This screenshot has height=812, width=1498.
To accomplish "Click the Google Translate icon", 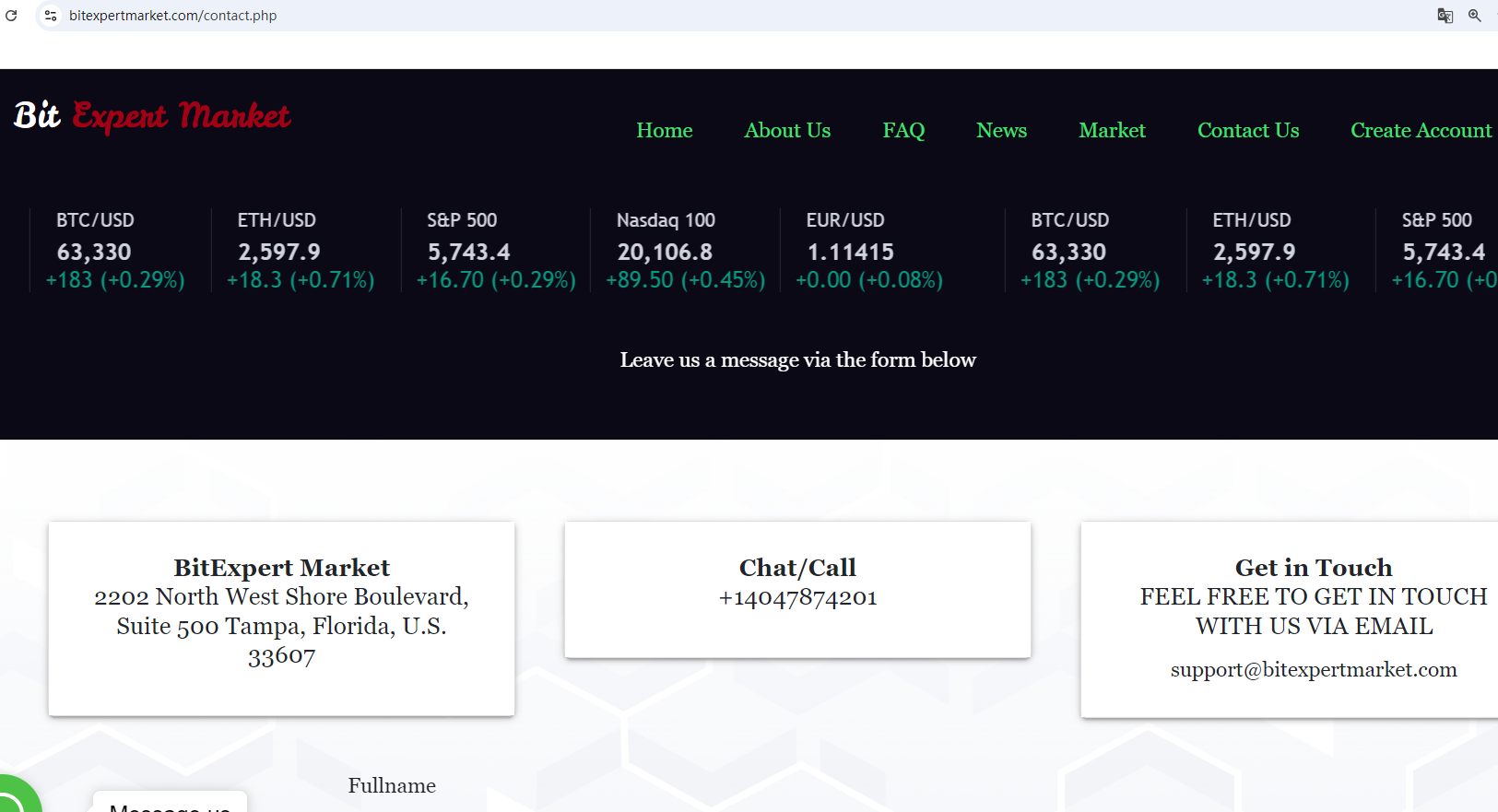I will tap(1445, 16).
